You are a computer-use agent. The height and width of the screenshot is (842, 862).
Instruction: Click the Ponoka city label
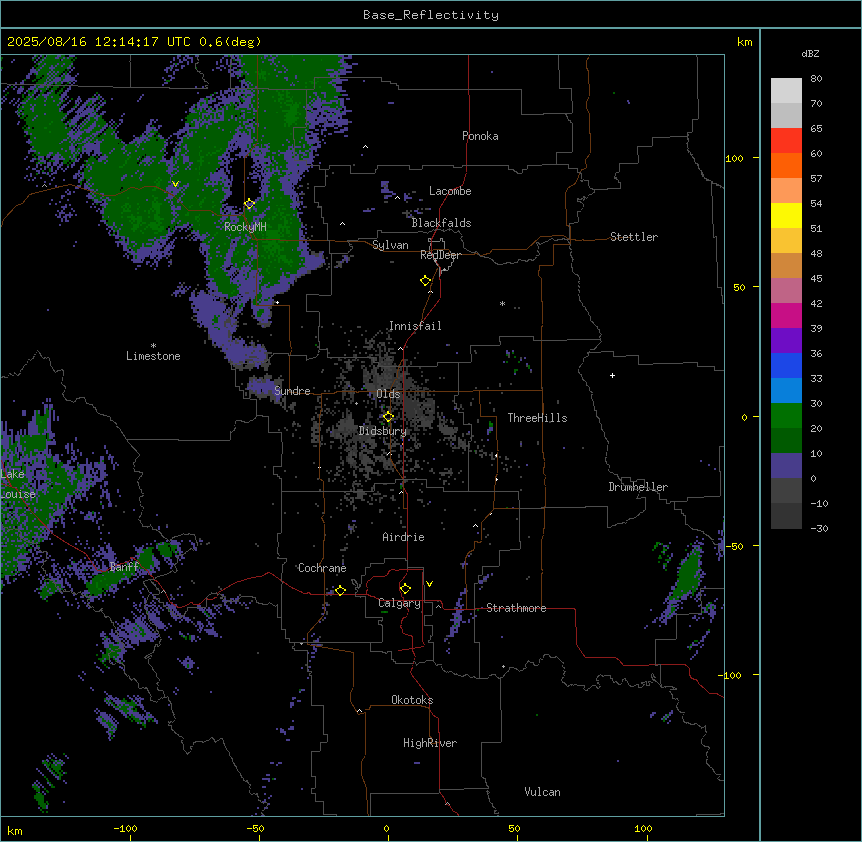coord(480,136)
